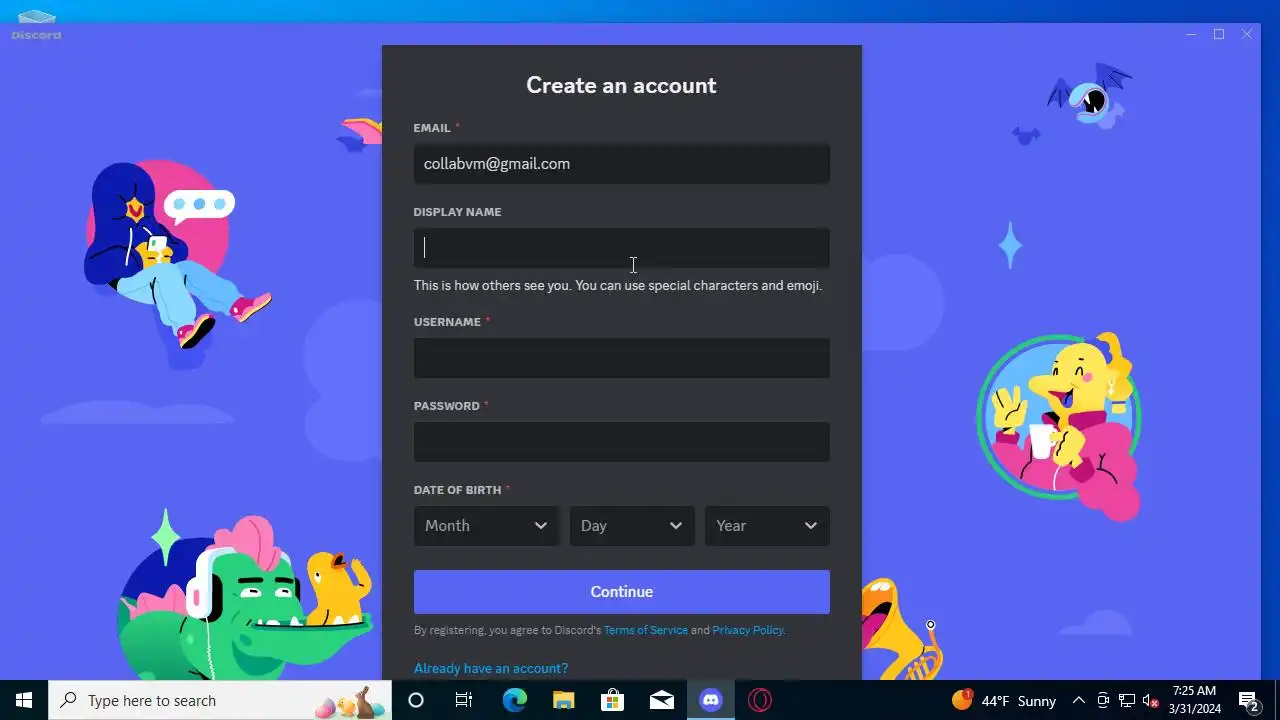Launch Microsoft Edge from the taskbar

click(514, 700)
